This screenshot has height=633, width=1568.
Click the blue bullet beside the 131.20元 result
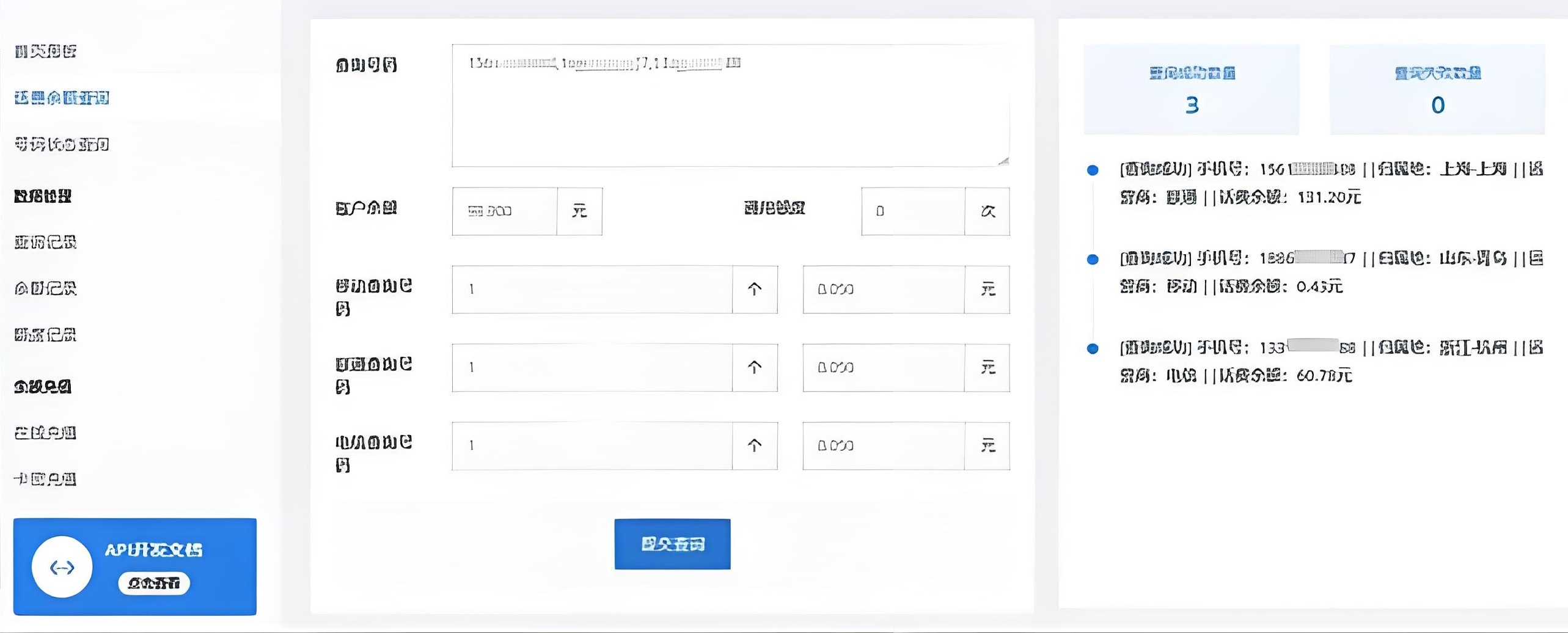(1093, 170)
